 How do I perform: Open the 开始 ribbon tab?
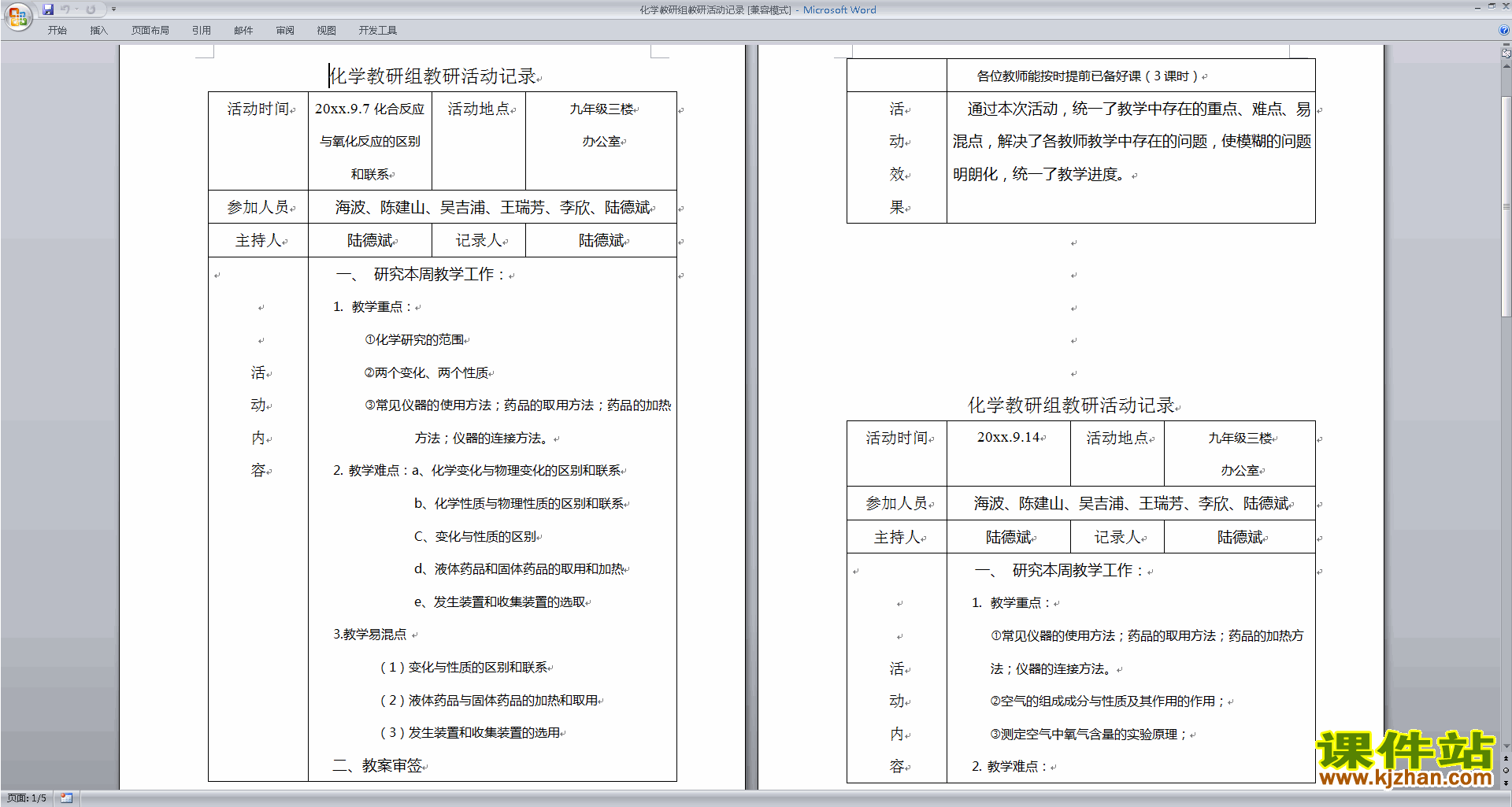pos(57,31)
